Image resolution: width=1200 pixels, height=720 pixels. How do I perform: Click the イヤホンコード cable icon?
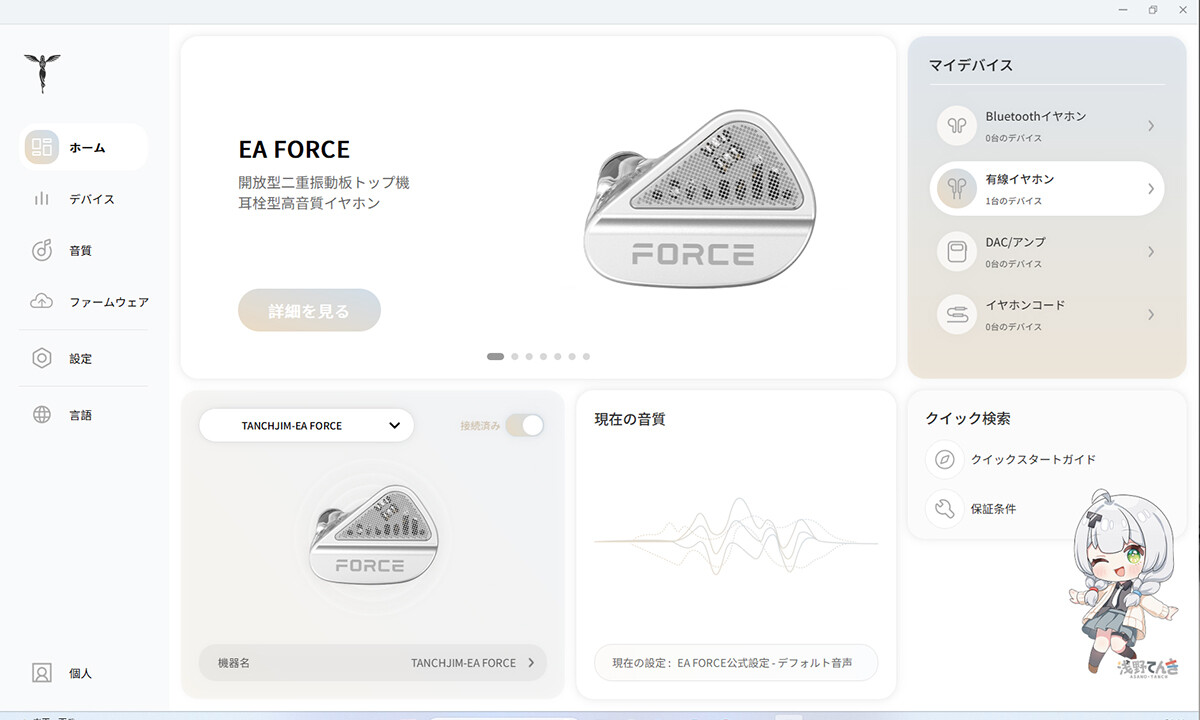point(957,314)
